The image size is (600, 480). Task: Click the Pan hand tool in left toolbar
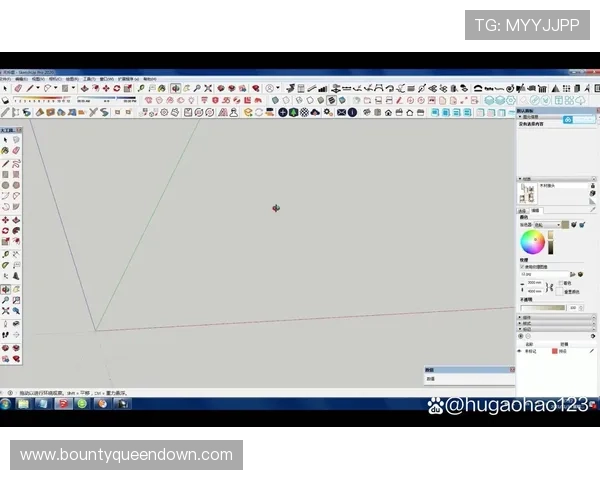point(16,289)
